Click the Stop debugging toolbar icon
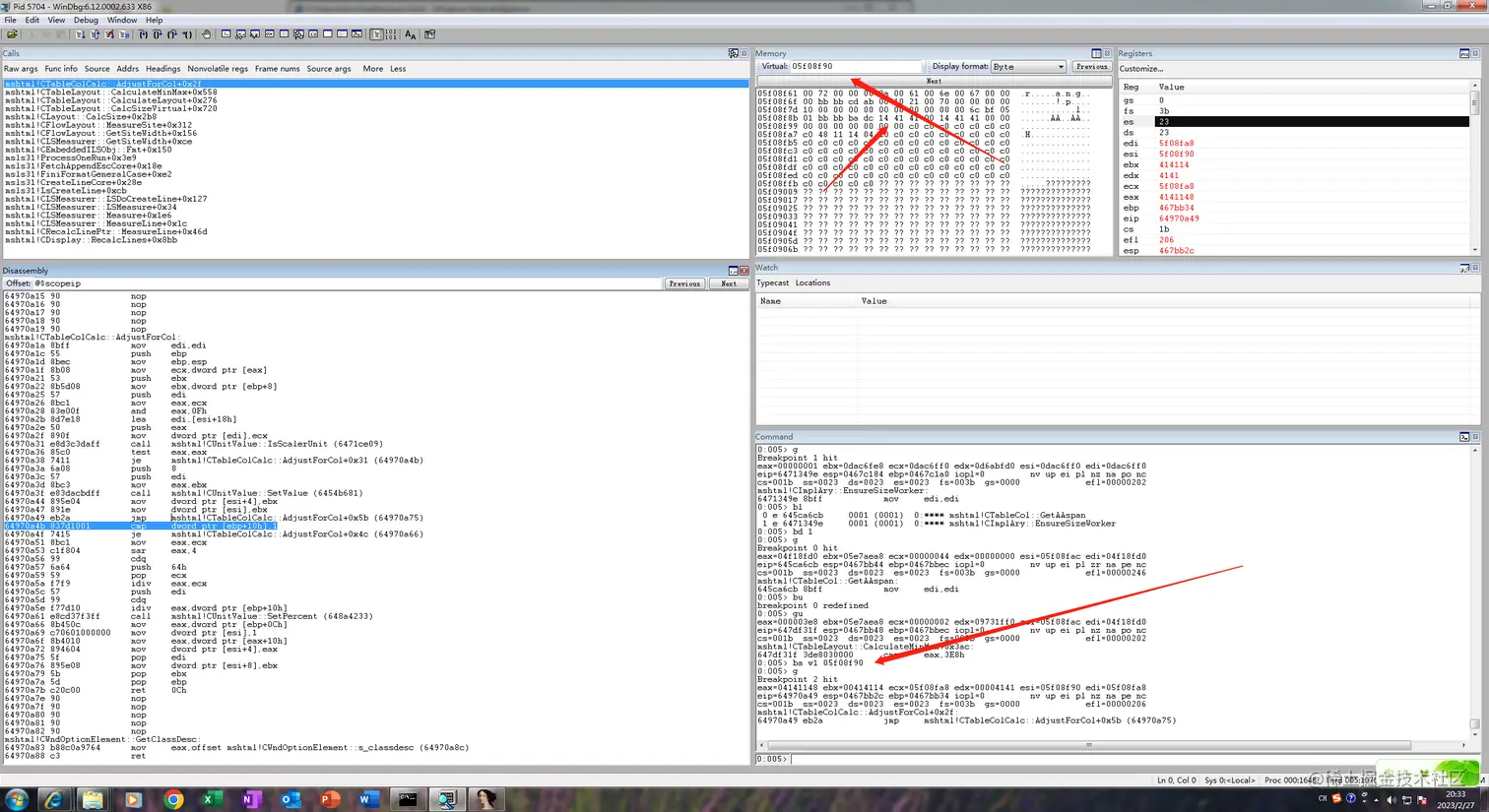The width and height of the screenshot is (1489, 812). point(109,34)
